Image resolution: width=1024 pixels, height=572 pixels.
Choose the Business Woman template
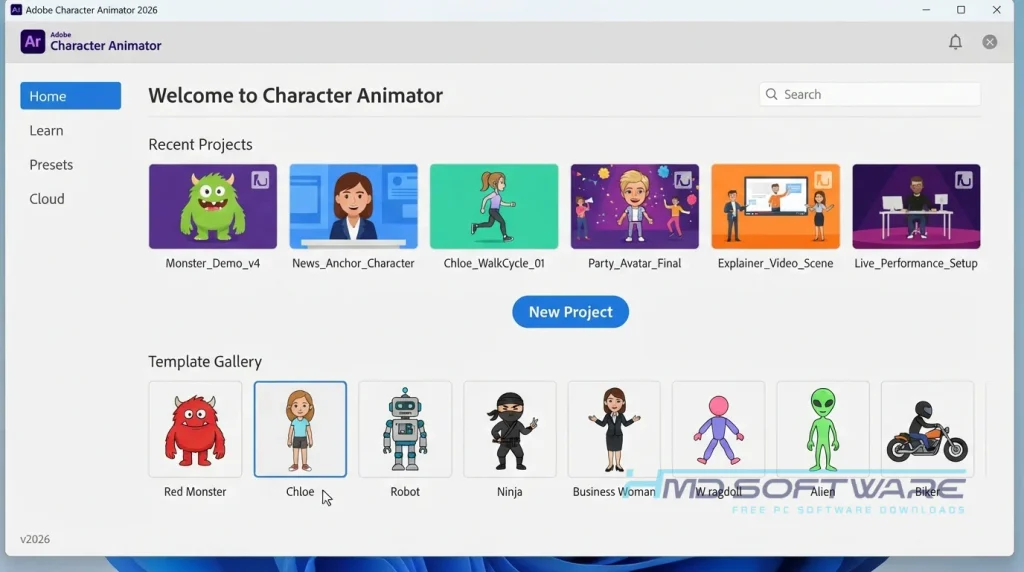614,429
